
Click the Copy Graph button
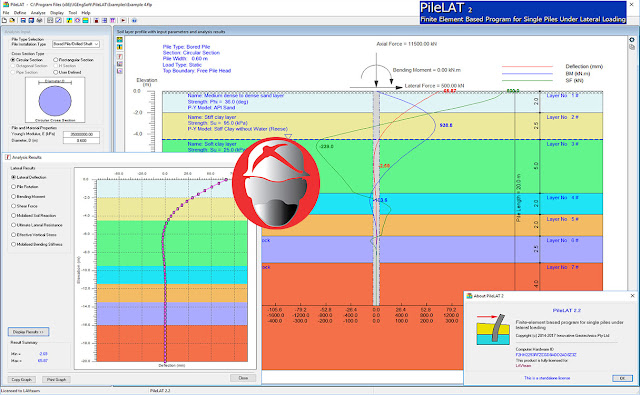[x=22, y=379]
